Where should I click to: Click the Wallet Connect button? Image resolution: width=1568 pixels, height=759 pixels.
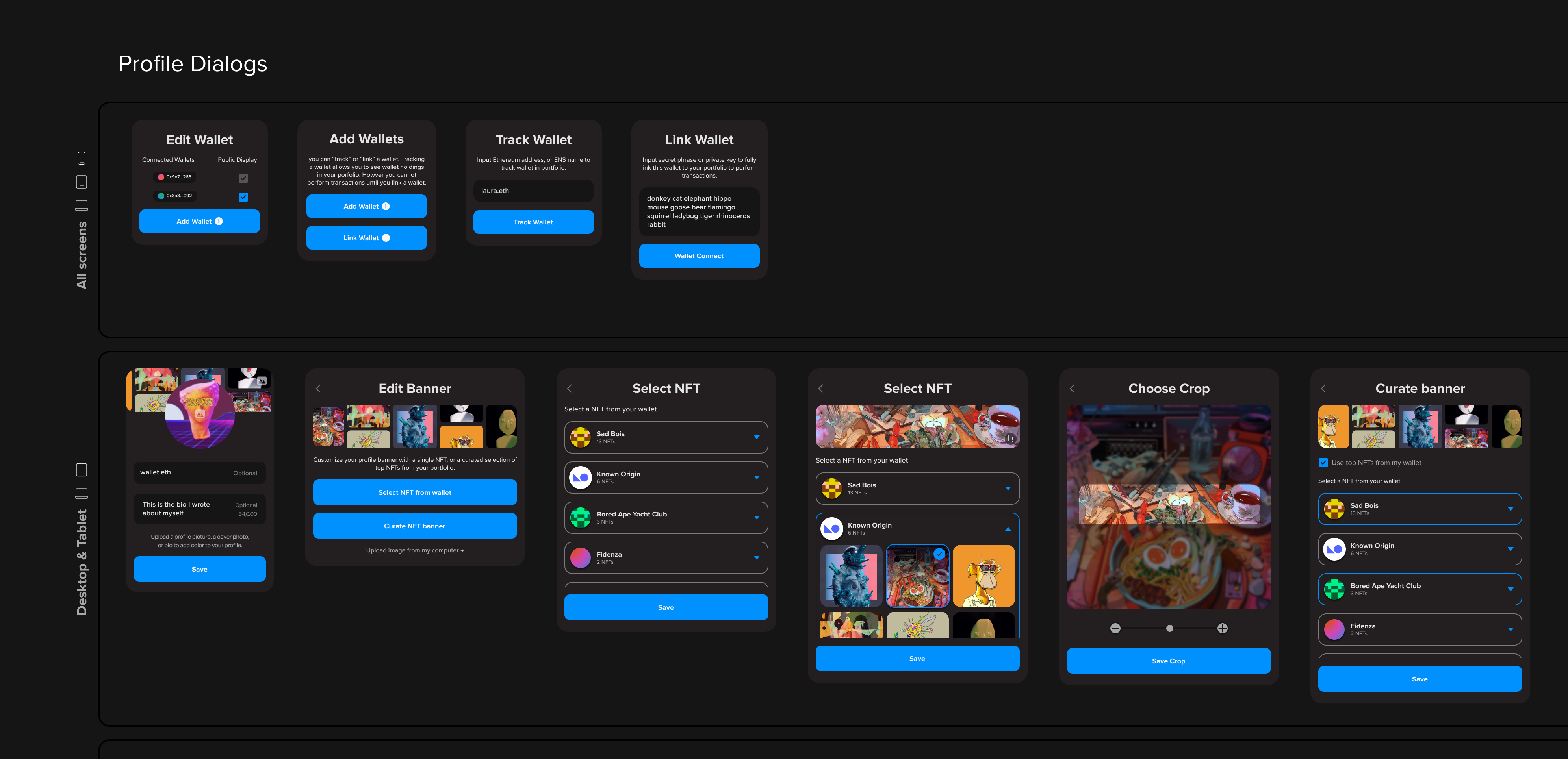pyautogui.click(x=699, y=255)
